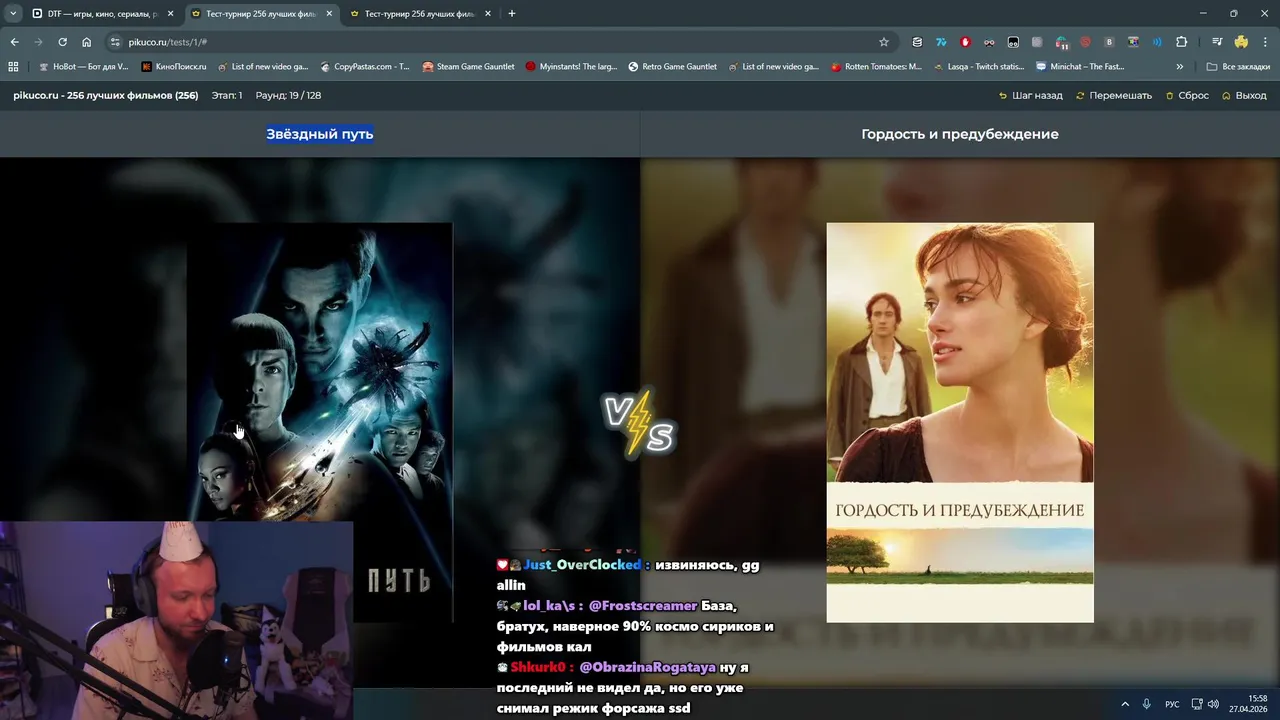The width and height of the screenshot is (1280, 720).
Task: Open the КиноПоиск.ru bookmark
Action: 174,67
